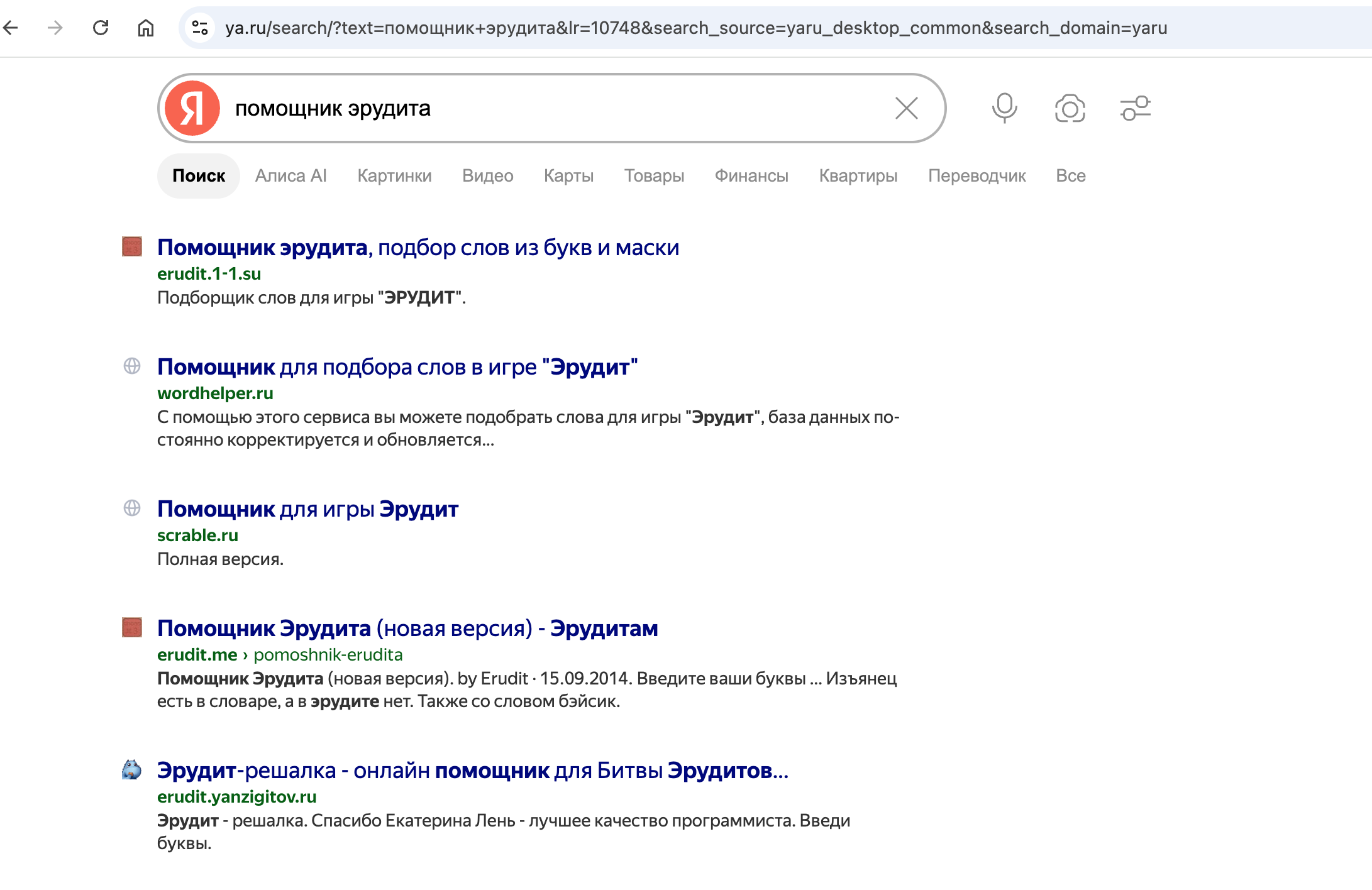The width and height of the screenshot is (1372, 890).
Task: Click the wordhelper.ru globe favicon
Action: 132,366
